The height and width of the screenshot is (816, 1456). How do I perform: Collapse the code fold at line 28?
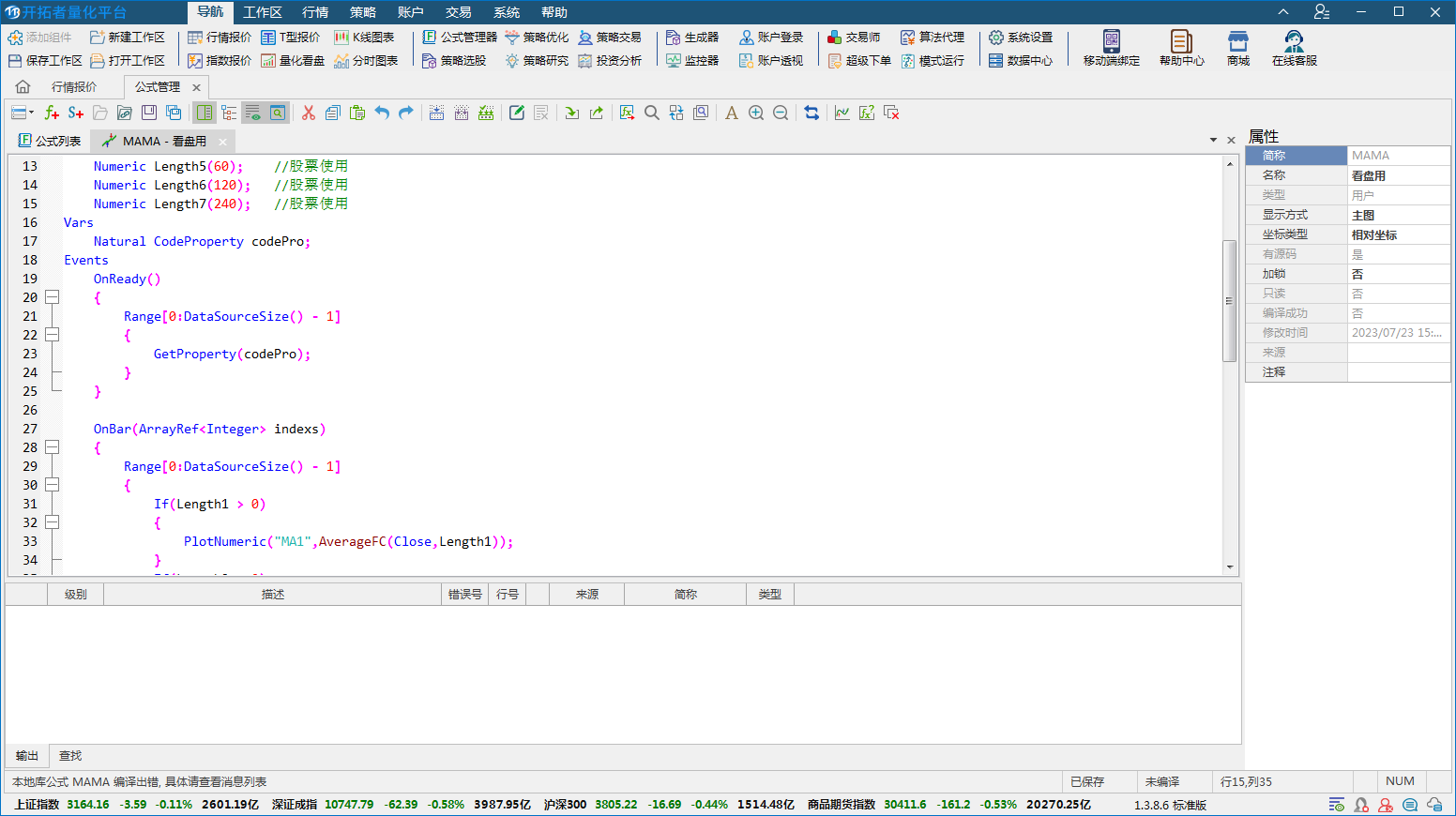point(53,447)
